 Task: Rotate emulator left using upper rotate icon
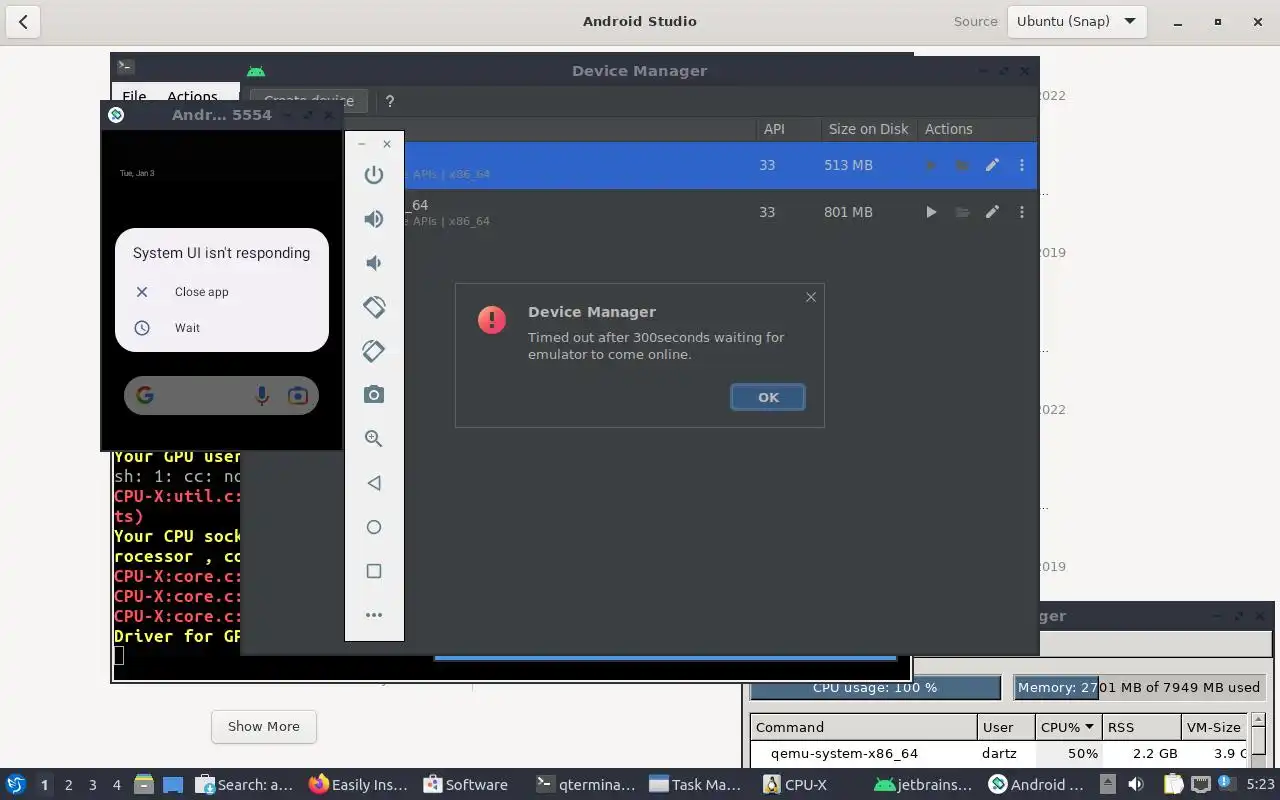(374, 307)
